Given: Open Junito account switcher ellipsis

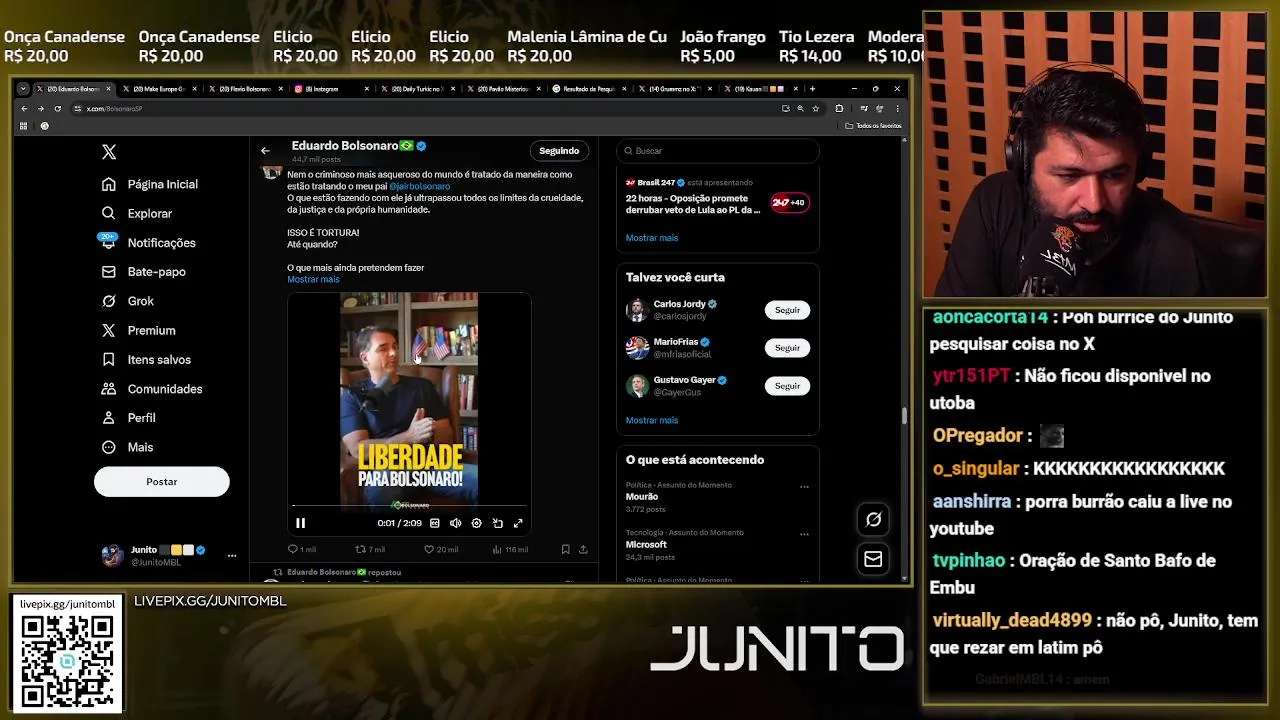Looking at the screenshot, I should coord(232,555).
